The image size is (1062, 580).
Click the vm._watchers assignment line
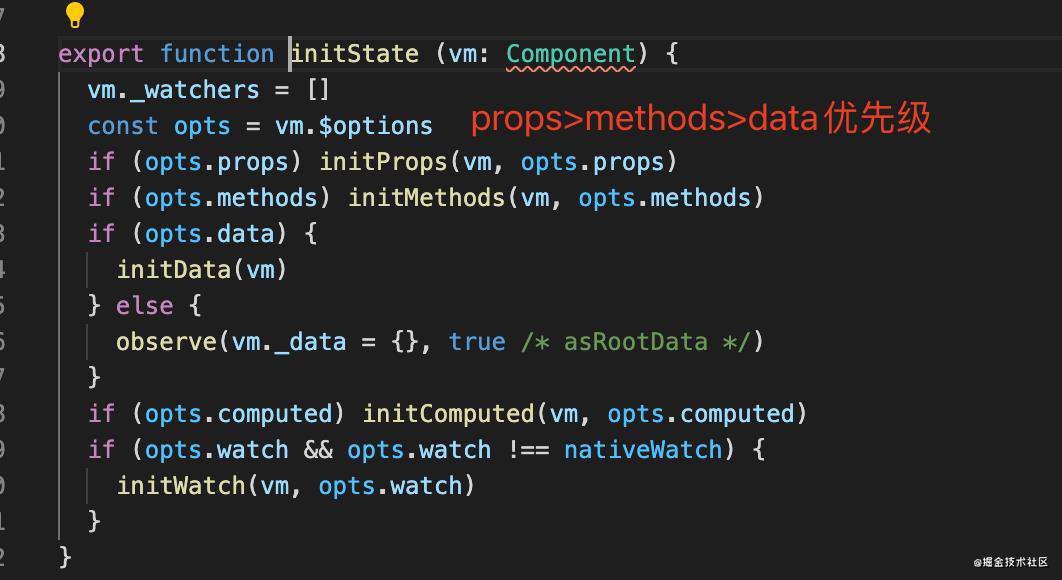point(209,90)
